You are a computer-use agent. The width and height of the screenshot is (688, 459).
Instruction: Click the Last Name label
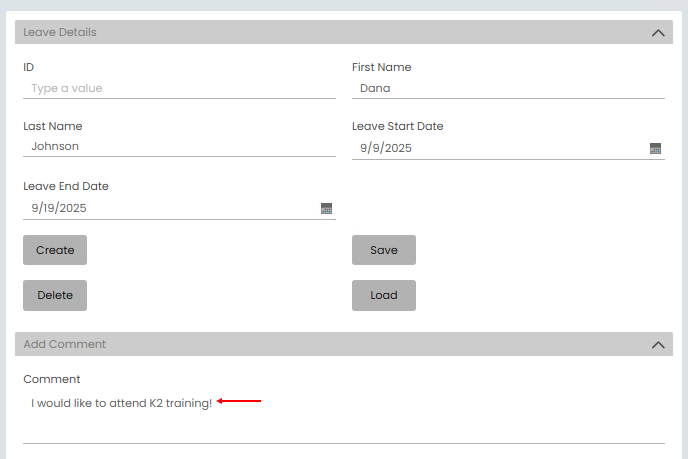pos(53,126)
